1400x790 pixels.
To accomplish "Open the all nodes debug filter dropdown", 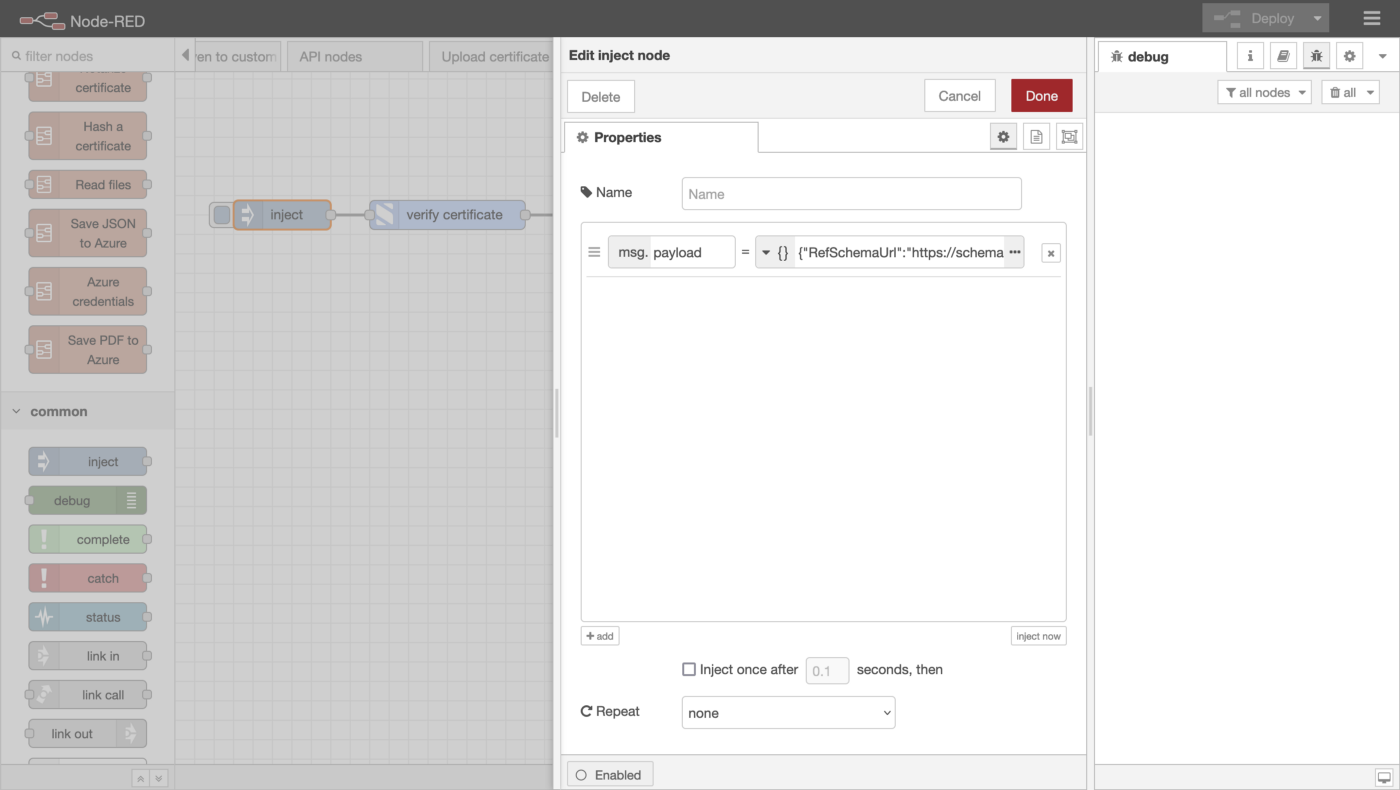I will coord(1264,92).
